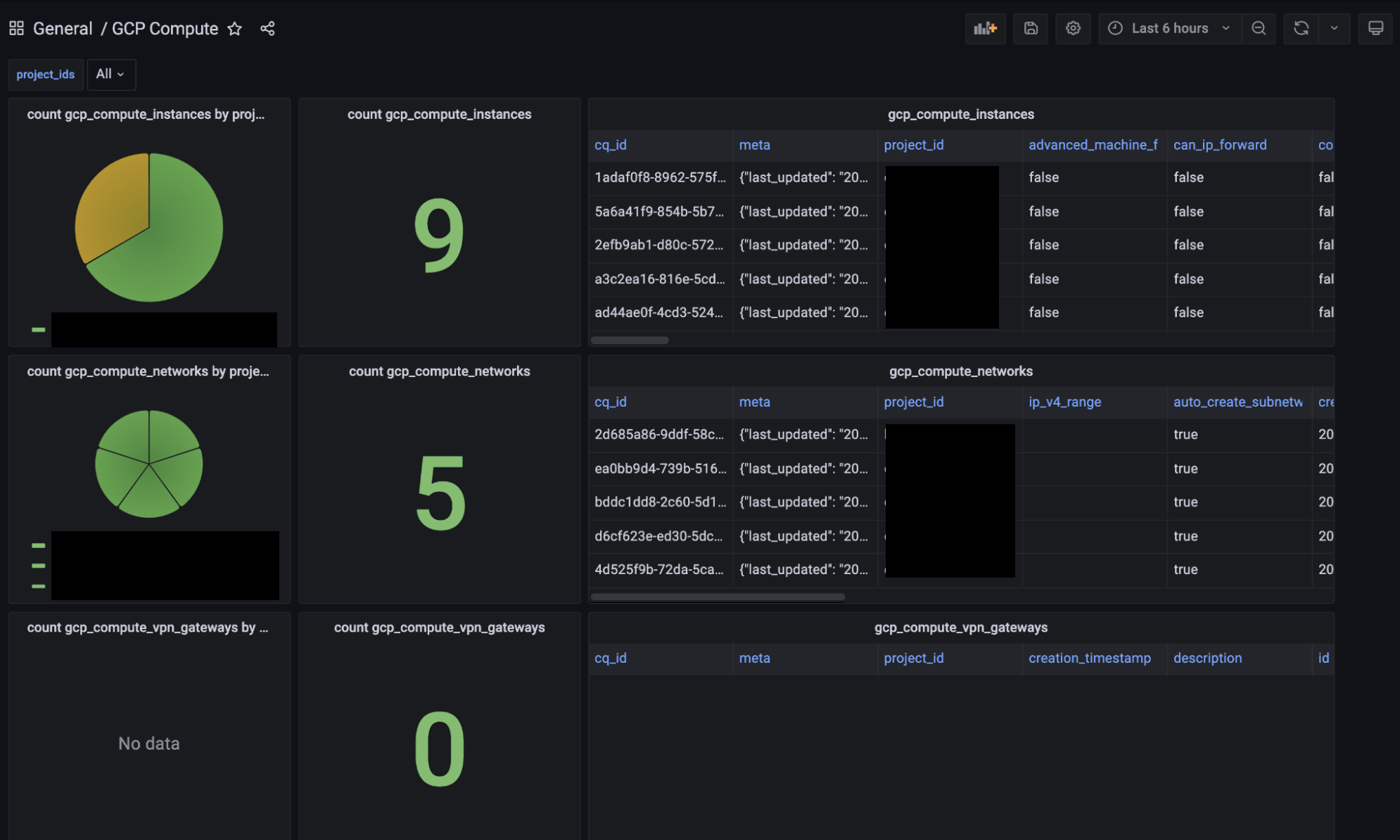Expand the auto-refresh interval chevron
Image resolution: width=1400 pixels, height=840 pixels.
1333,28
